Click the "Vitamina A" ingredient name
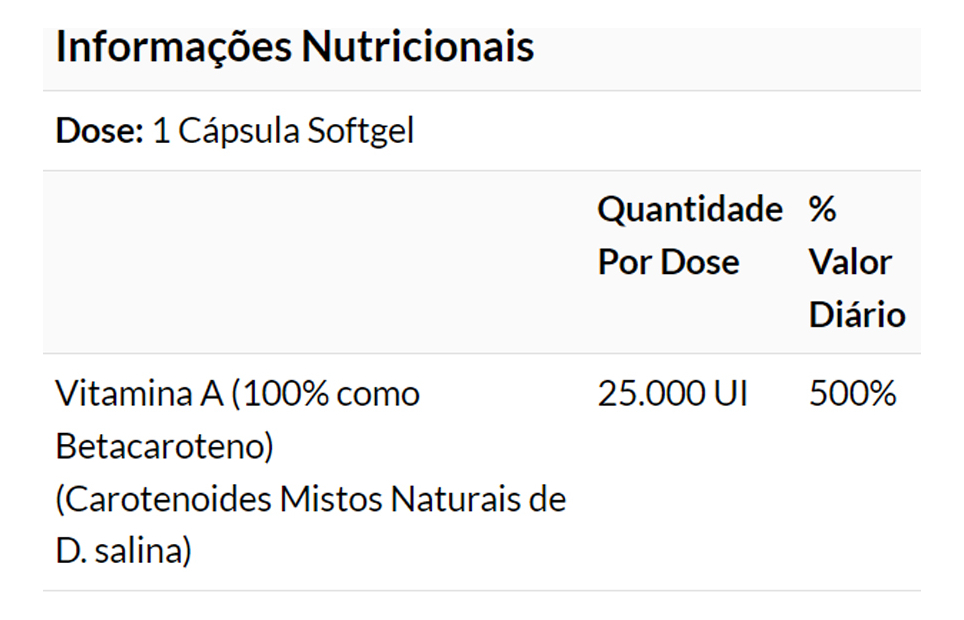This screenshot has height=620, width=964. coord(139,394)
